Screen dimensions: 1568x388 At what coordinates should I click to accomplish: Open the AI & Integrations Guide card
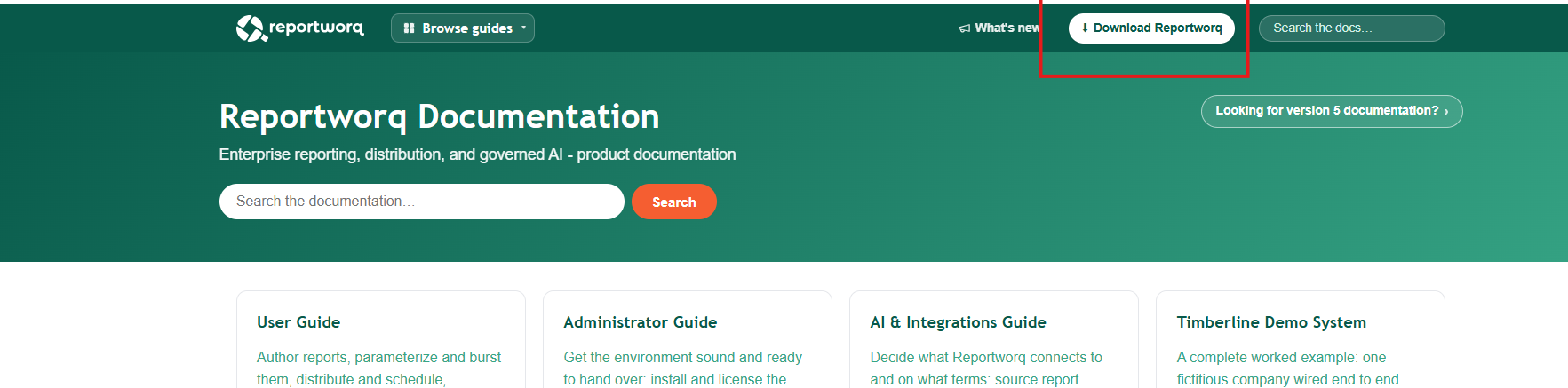coord(994,340)
